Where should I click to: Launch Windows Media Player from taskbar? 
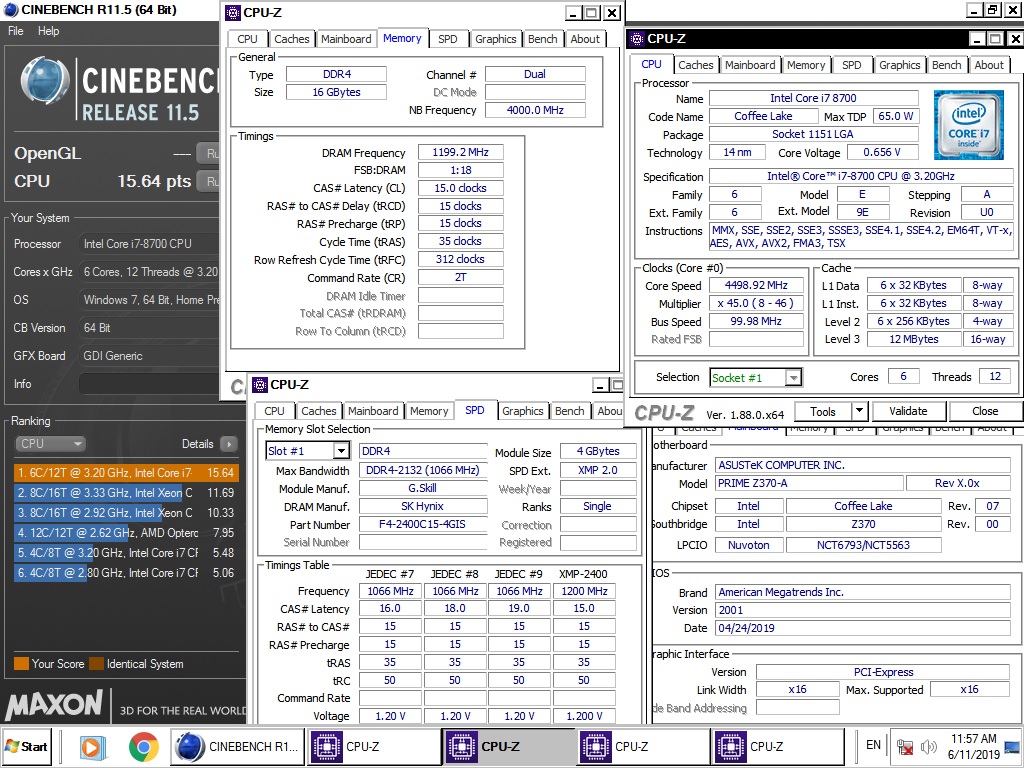(92, 746)
